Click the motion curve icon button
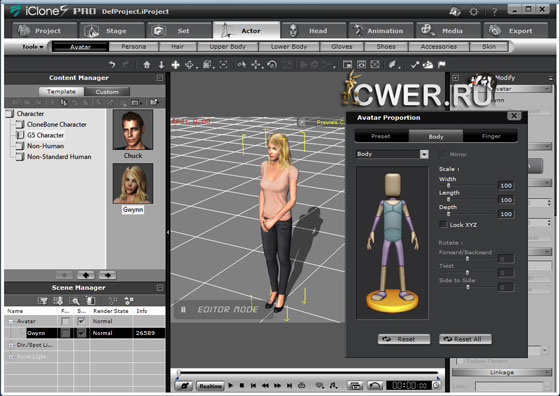Image resolution: width=560 pixels, height=396 pixels. click(375, 386)
